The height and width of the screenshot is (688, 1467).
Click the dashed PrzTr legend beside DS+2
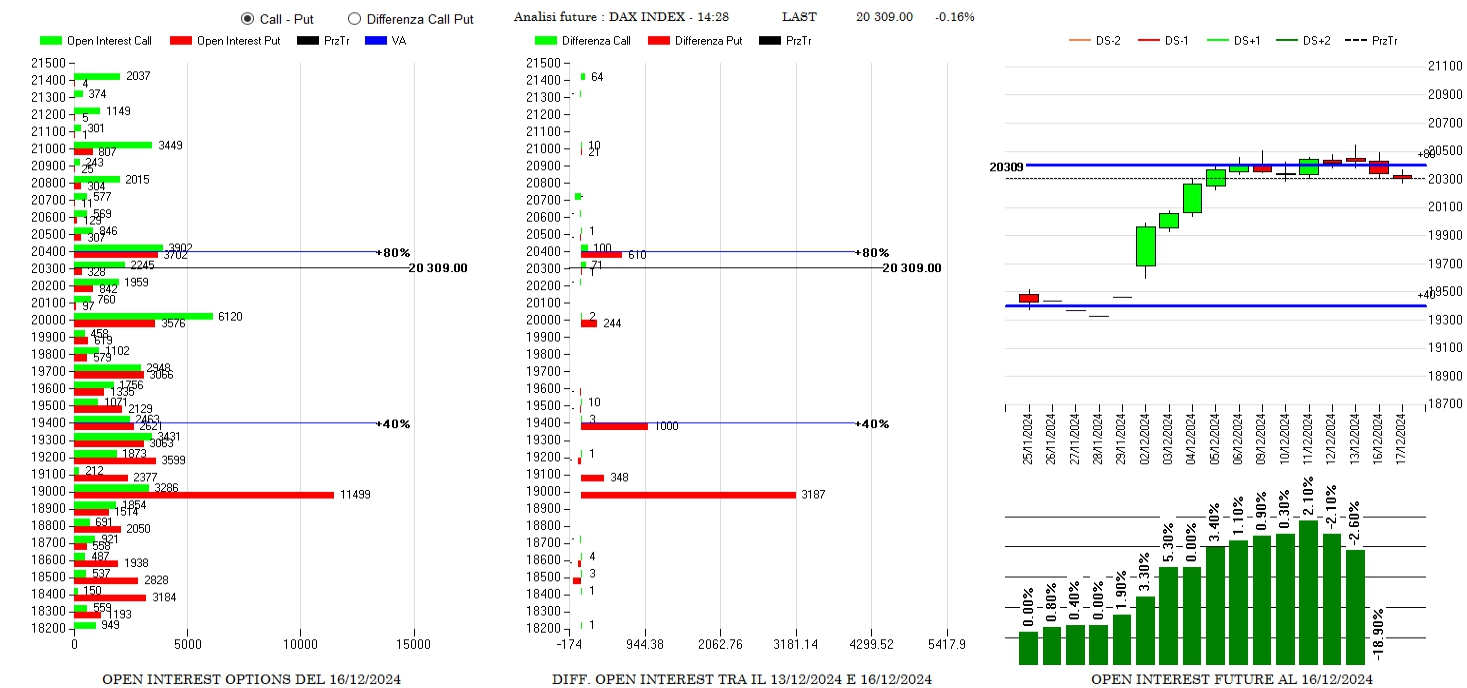(x=1355, y=41)
